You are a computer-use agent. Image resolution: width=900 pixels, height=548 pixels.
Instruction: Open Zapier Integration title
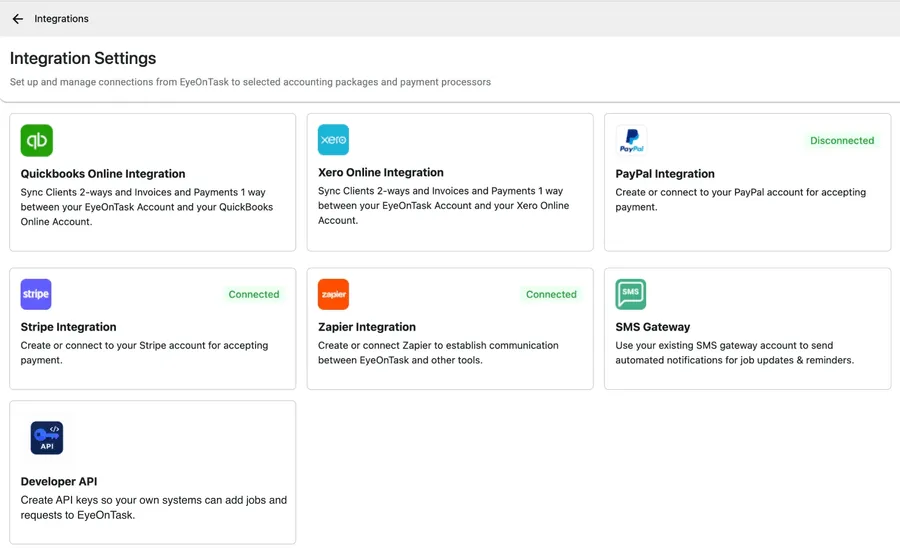coord(367,327)
